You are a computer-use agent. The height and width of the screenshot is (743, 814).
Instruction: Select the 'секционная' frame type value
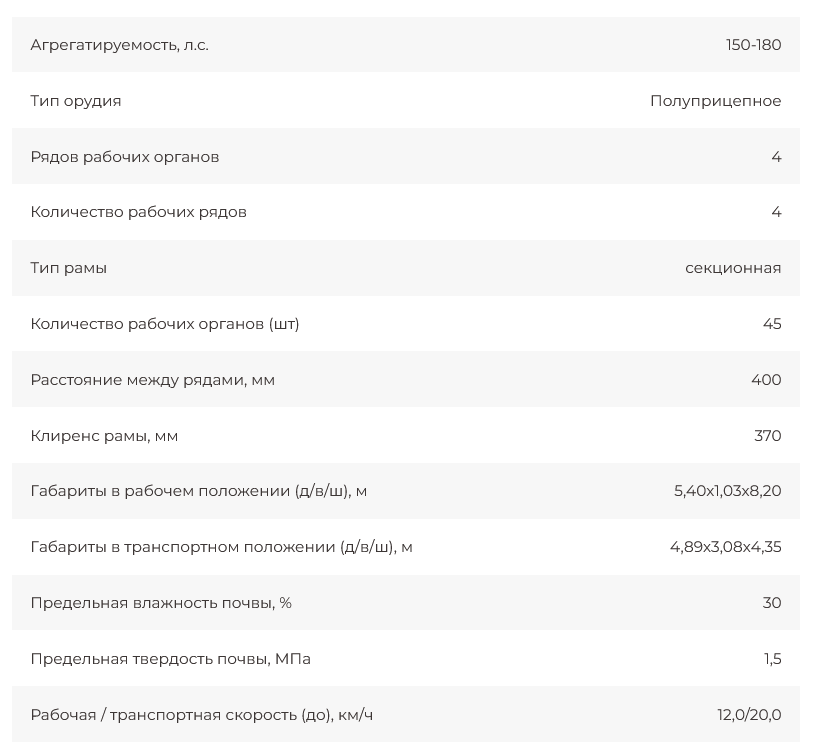(733, 268)
